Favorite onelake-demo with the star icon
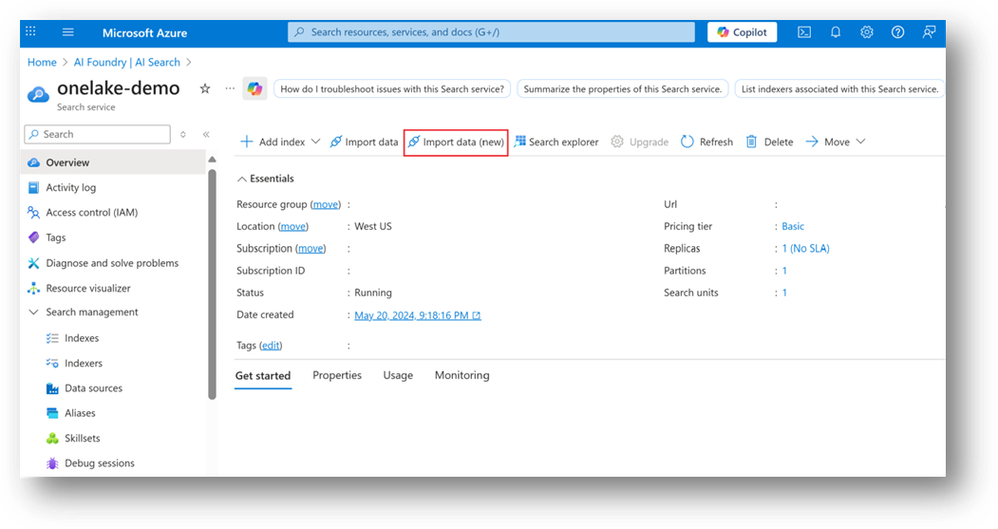This screenshot has height=529, width=998. [x=205, y=88]
